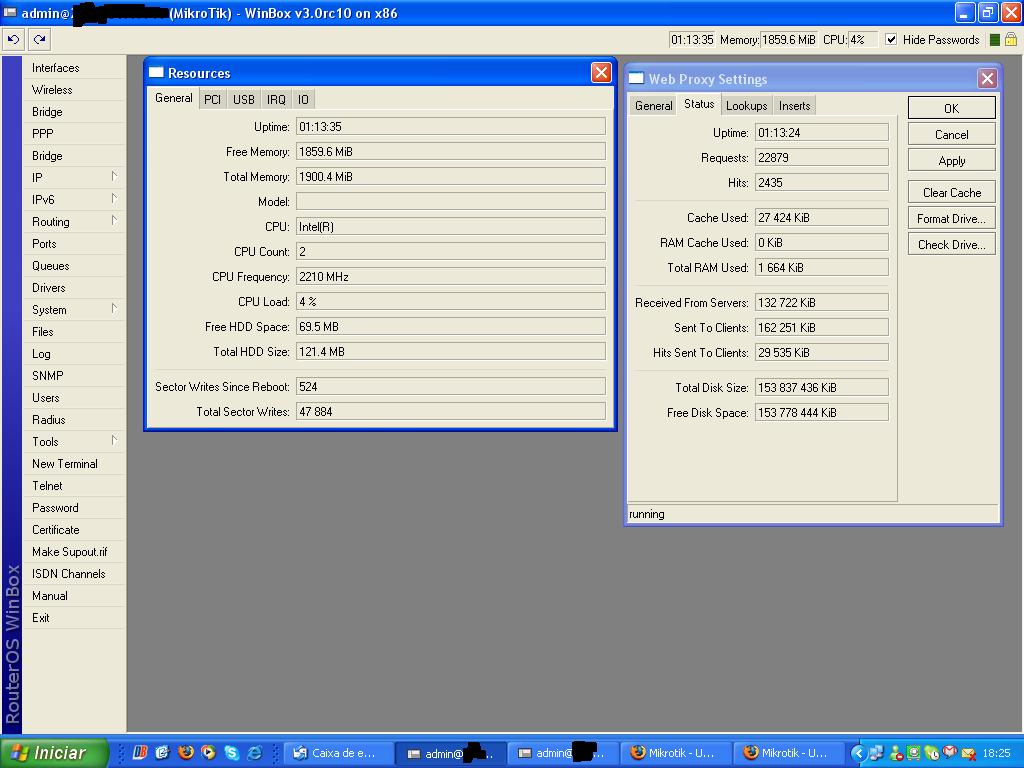Select Status tab in Web Proxy Settings

coord(699,104)
